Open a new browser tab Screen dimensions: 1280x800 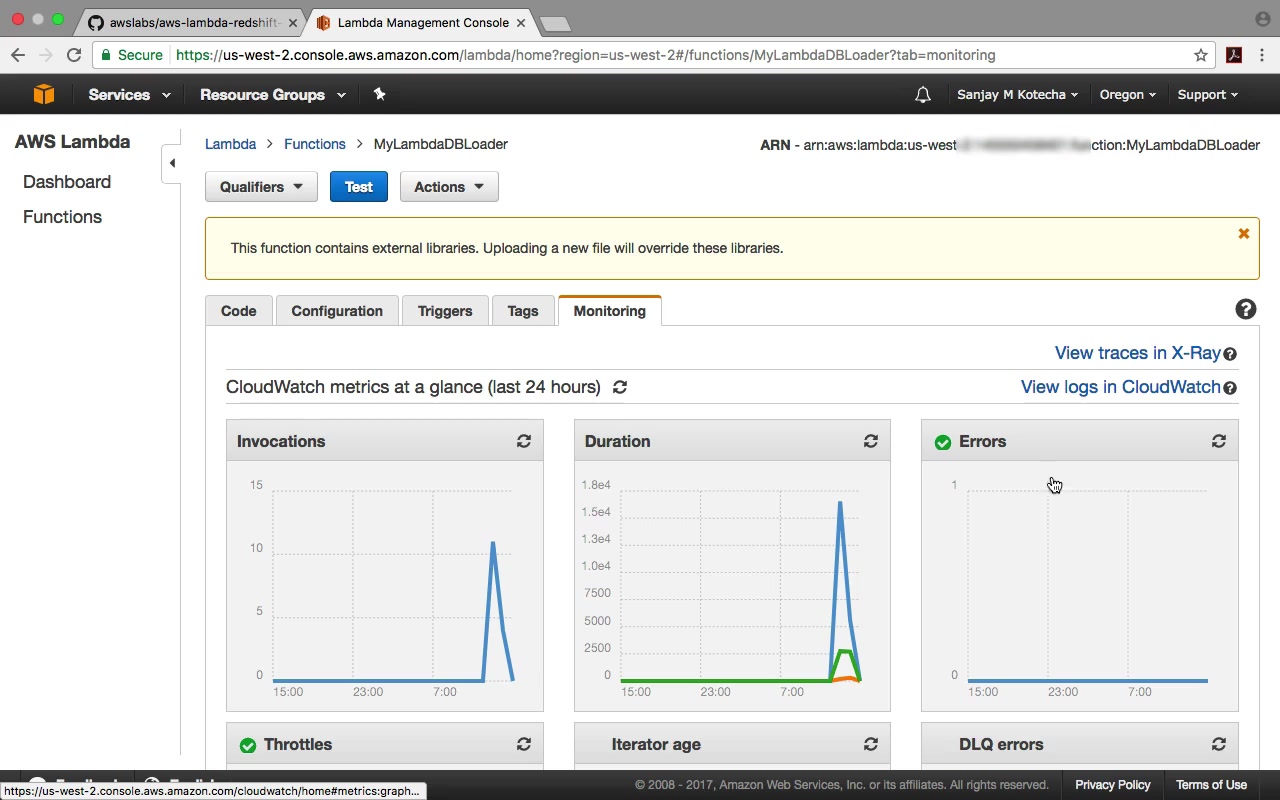pyautogui.click(x=554, y=23)
